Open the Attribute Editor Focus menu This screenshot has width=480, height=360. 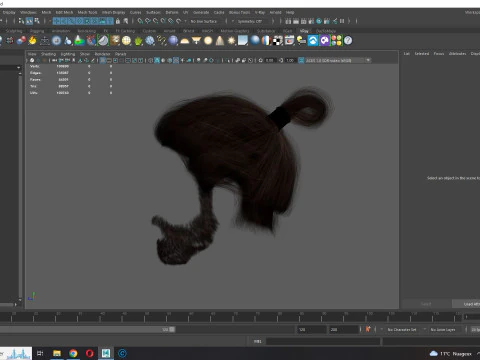click(439, 54)
